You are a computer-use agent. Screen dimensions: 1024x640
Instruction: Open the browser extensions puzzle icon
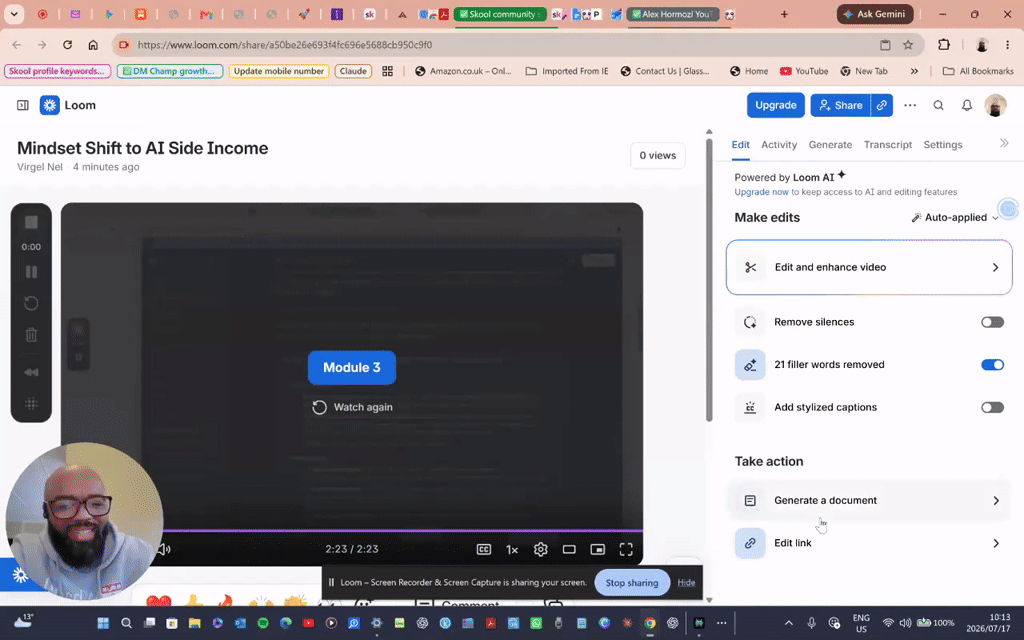tap(944, 45)
